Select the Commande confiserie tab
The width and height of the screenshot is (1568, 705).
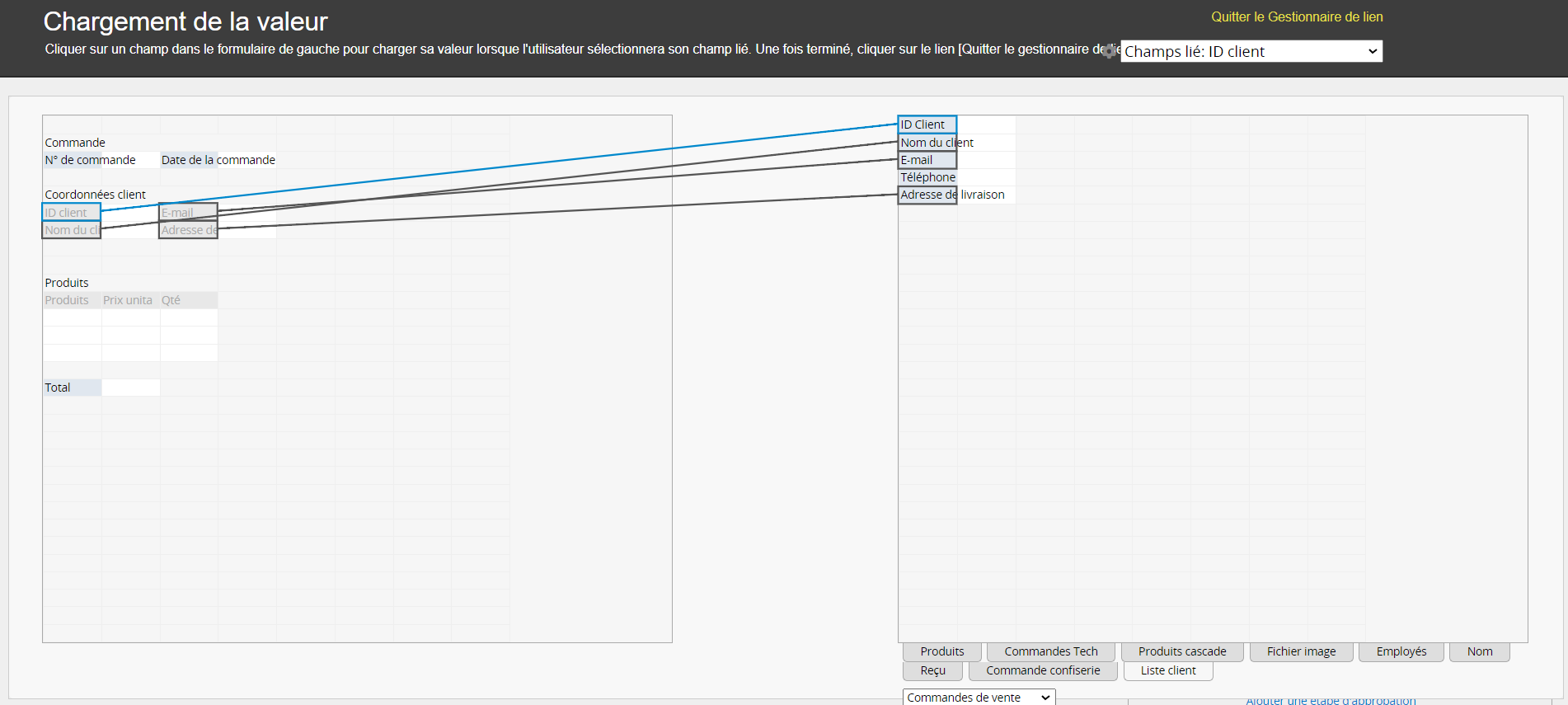1042,670
